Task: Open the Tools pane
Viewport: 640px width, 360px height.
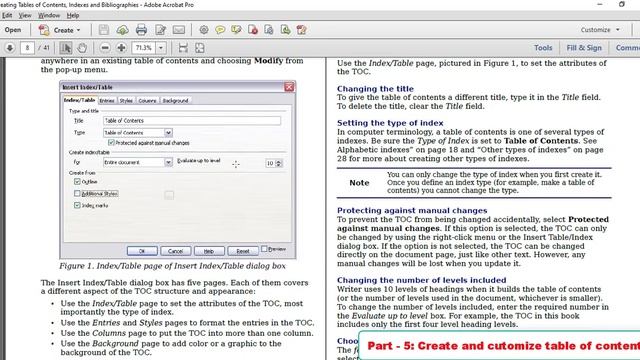Action: coord(543,48)
